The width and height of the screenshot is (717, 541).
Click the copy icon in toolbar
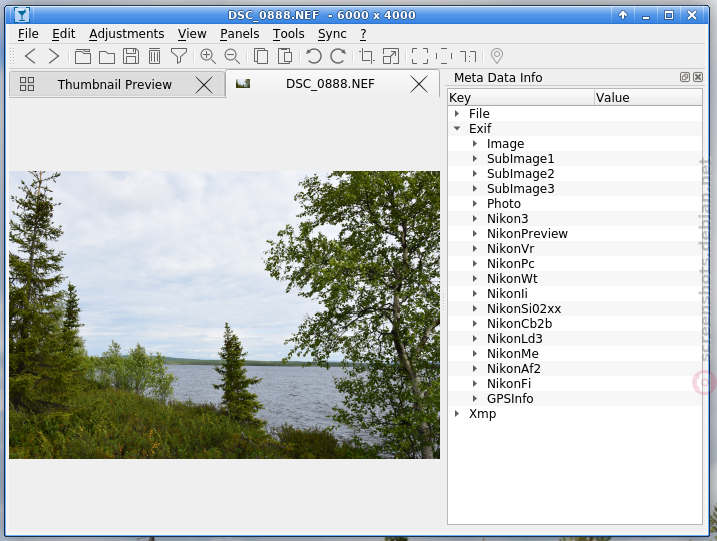pyautogui.click(x=261, y=56)
